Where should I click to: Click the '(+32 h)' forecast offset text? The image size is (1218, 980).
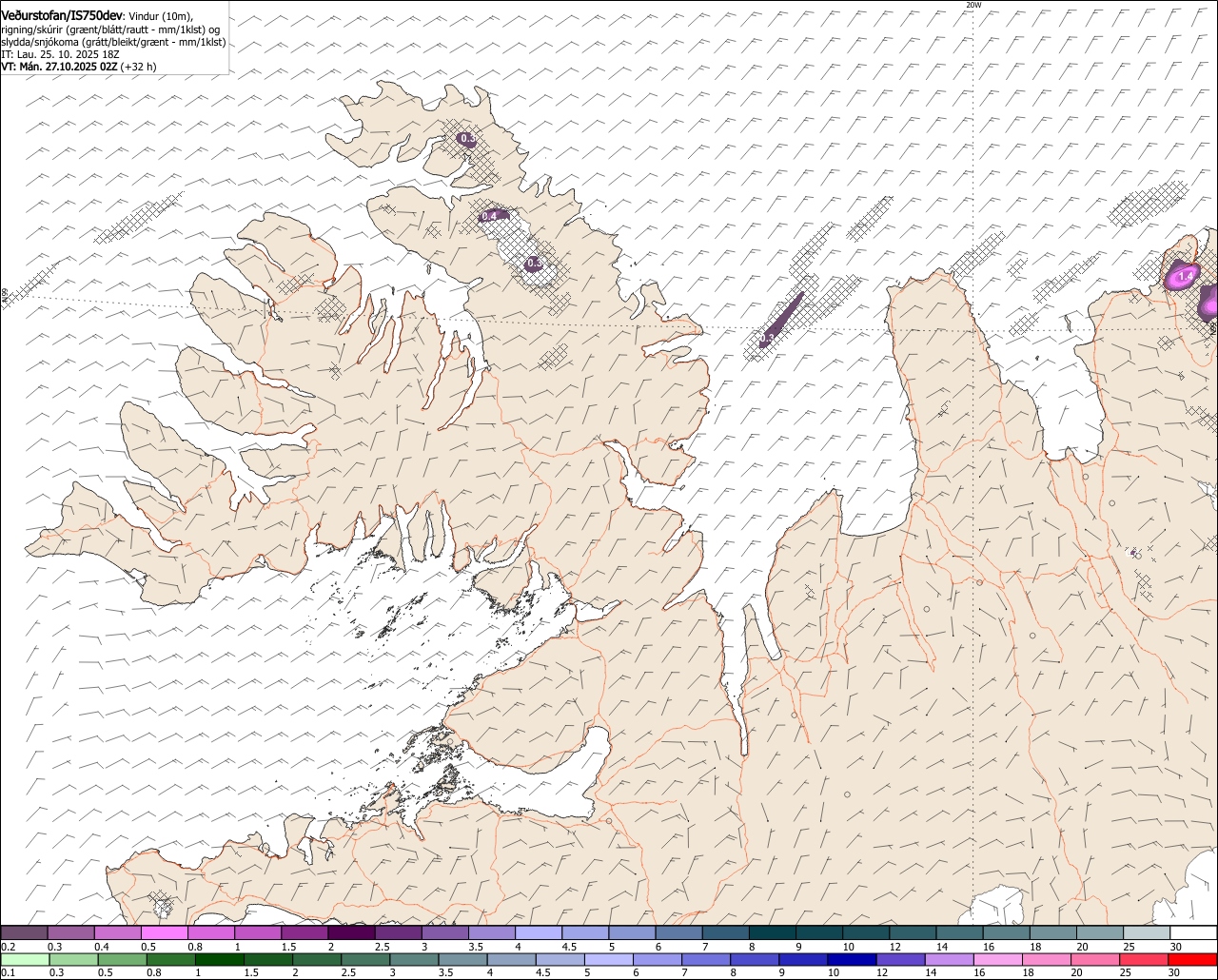coord(139,67)
